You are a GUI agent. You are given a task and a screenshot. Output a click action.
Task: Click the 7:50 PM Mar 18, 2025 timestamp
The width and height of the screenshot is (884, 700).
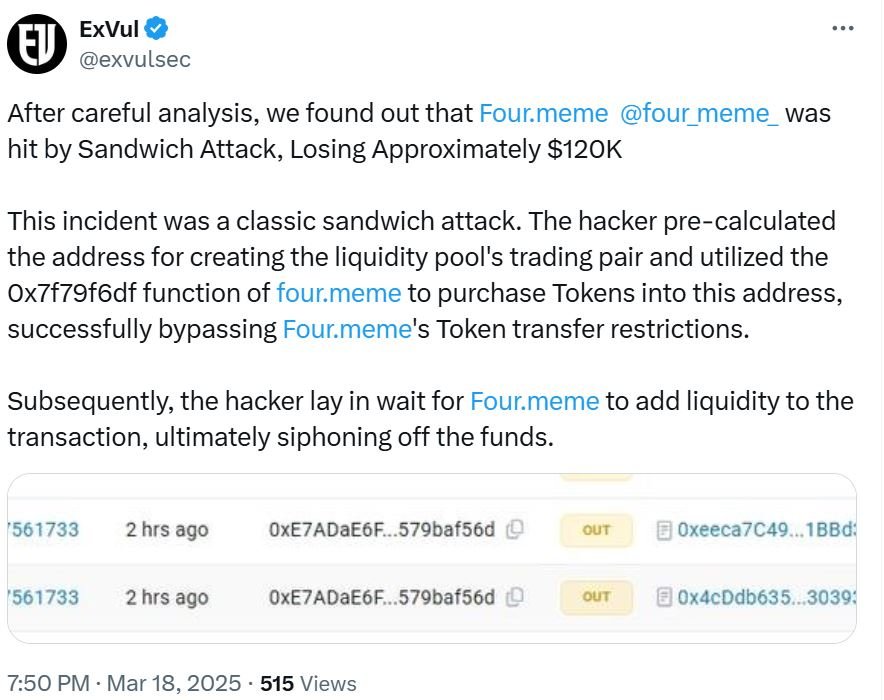coord(123,683)
